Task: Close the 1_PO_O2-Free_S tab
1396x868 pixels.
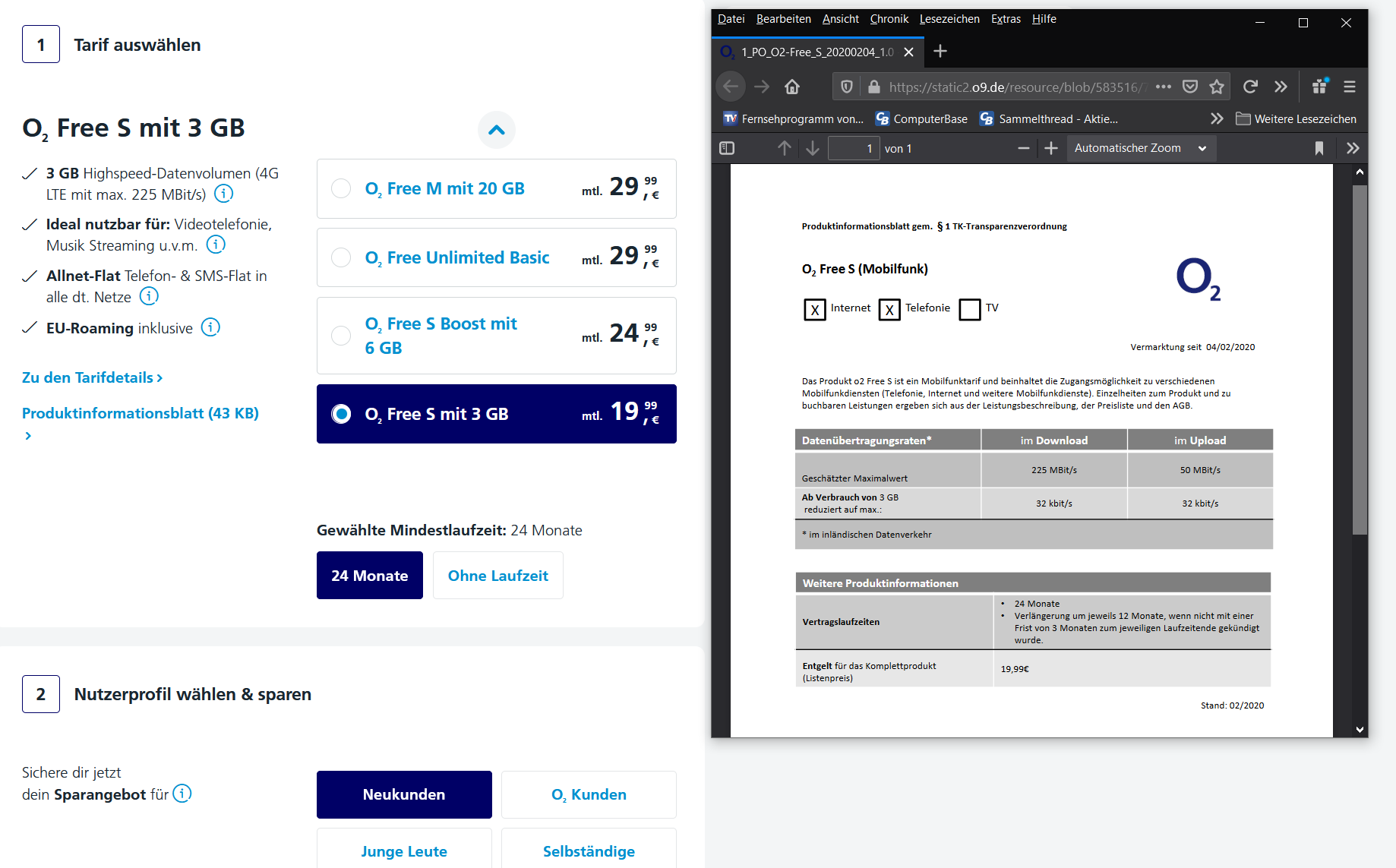Action: point(908,52)
